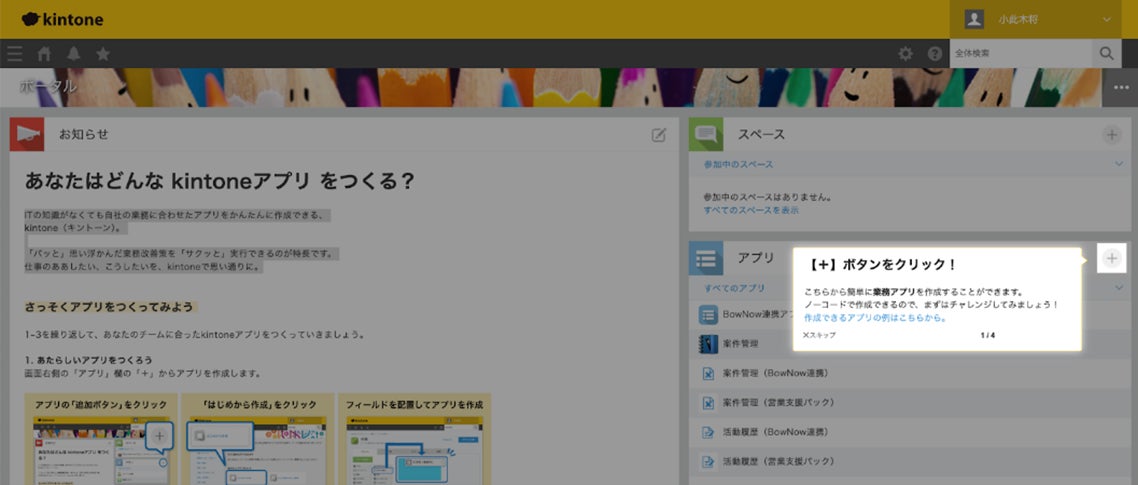Click the BowNow連携 app icon
The image size is (1138, 485).
(x=708, y=314)
